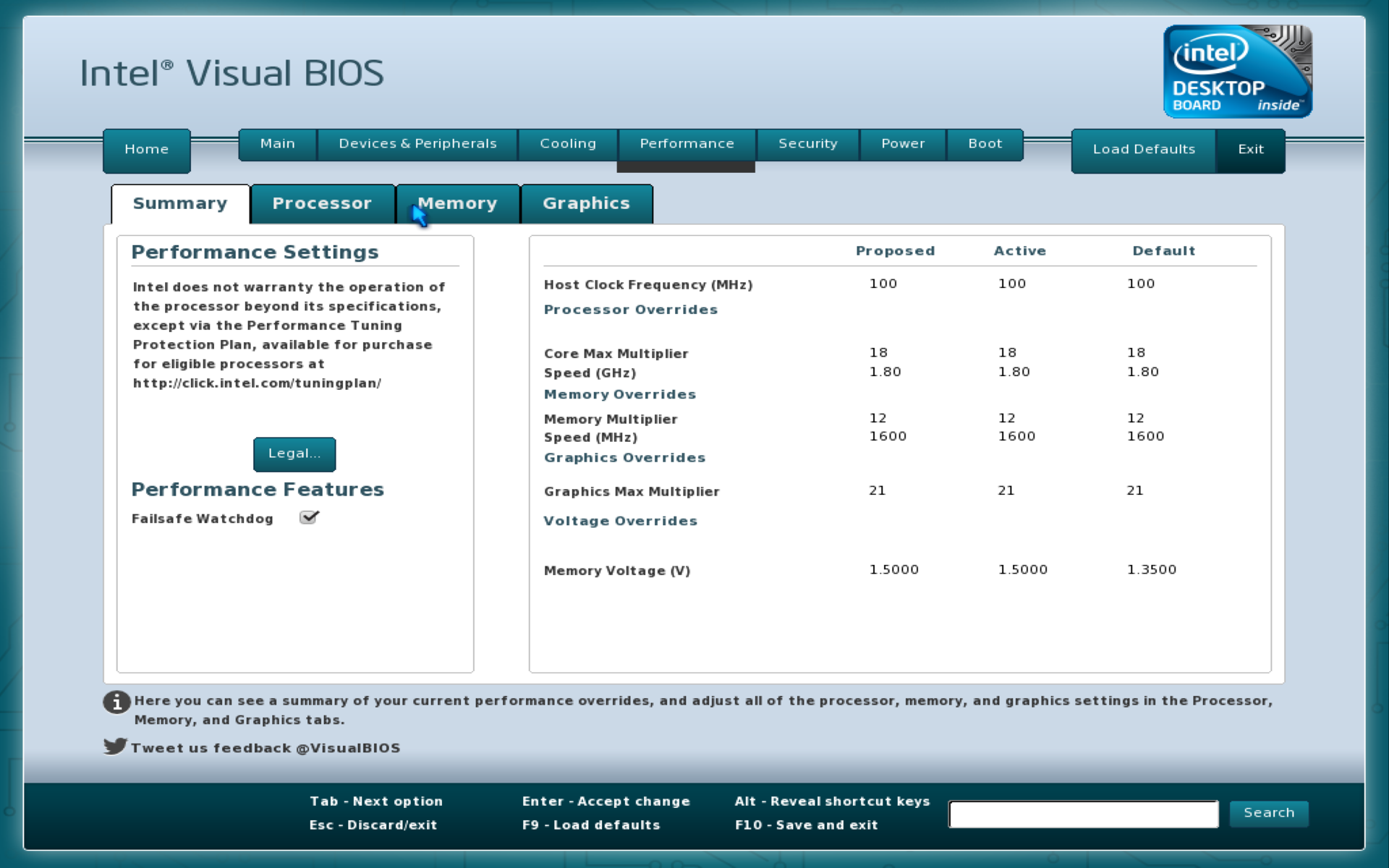Open the Security tab

(x=808, y=144)
